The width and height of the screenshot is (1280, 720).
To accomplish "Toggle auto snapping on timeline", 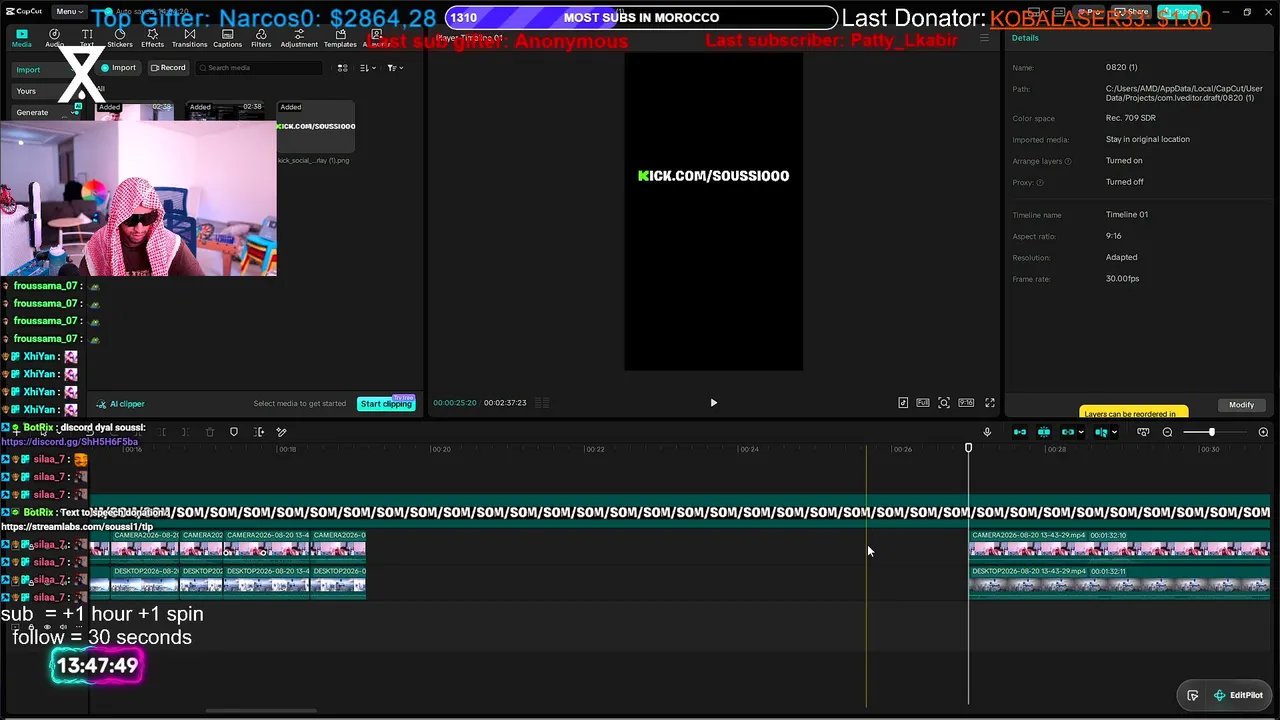I will pyautogui.click(x=1044, y=432).
